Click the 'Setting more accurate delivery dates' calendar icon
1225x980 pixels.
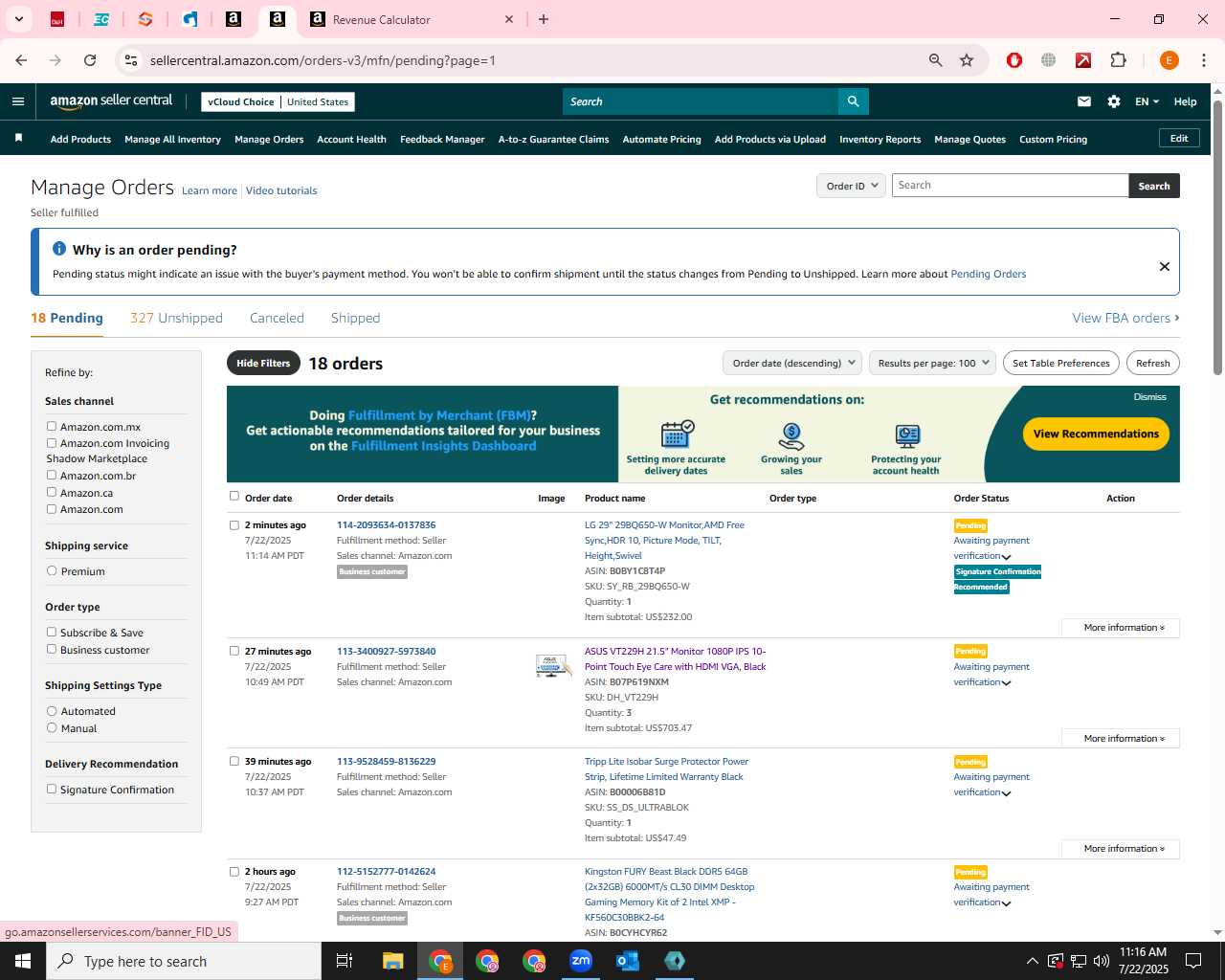[677, 434]
